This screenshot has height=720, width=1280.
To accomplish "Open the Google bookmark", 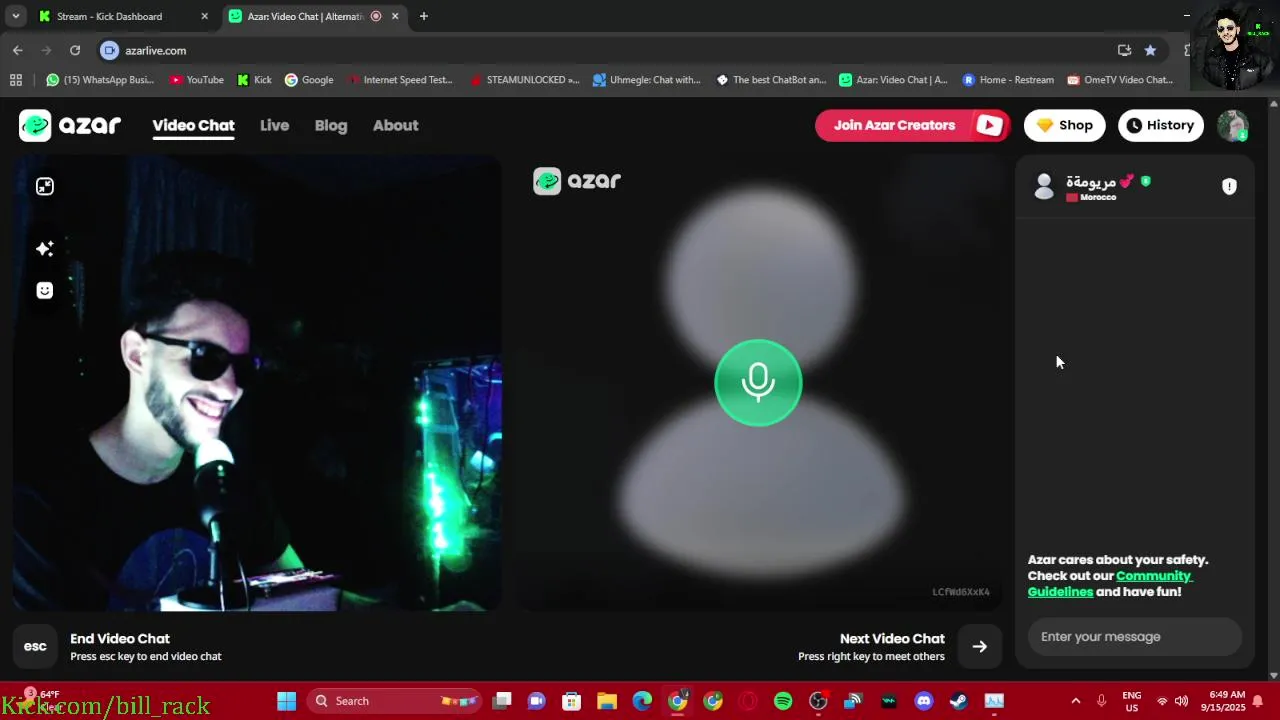I will tap(309, 80).
